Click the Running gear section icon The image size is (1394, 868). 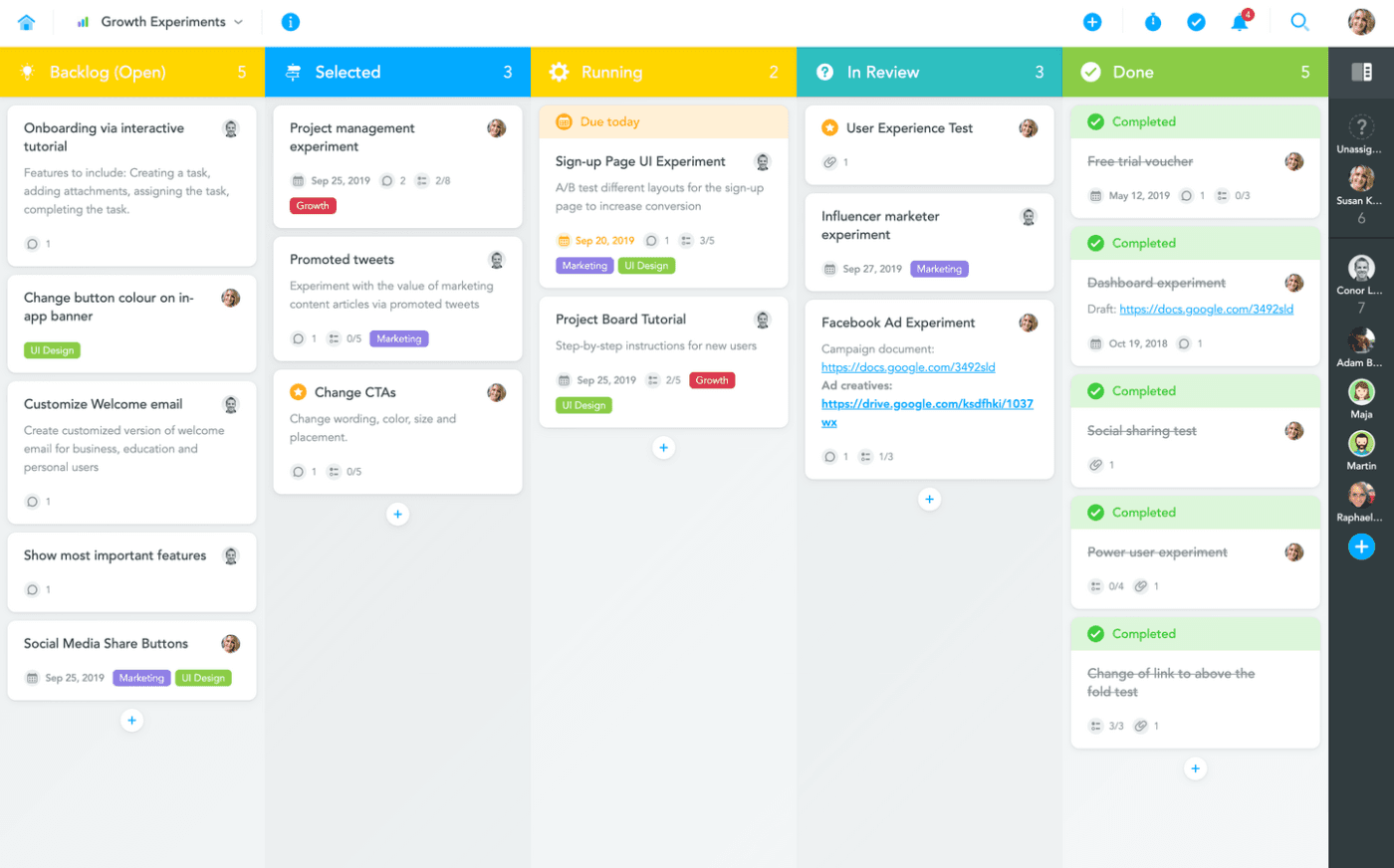pyautogui.click(x=559, y=72)
